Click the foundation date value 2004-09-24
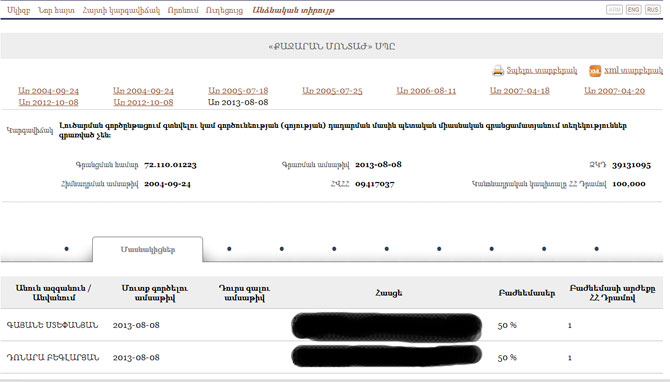670x382 pixels. point(167,184)
